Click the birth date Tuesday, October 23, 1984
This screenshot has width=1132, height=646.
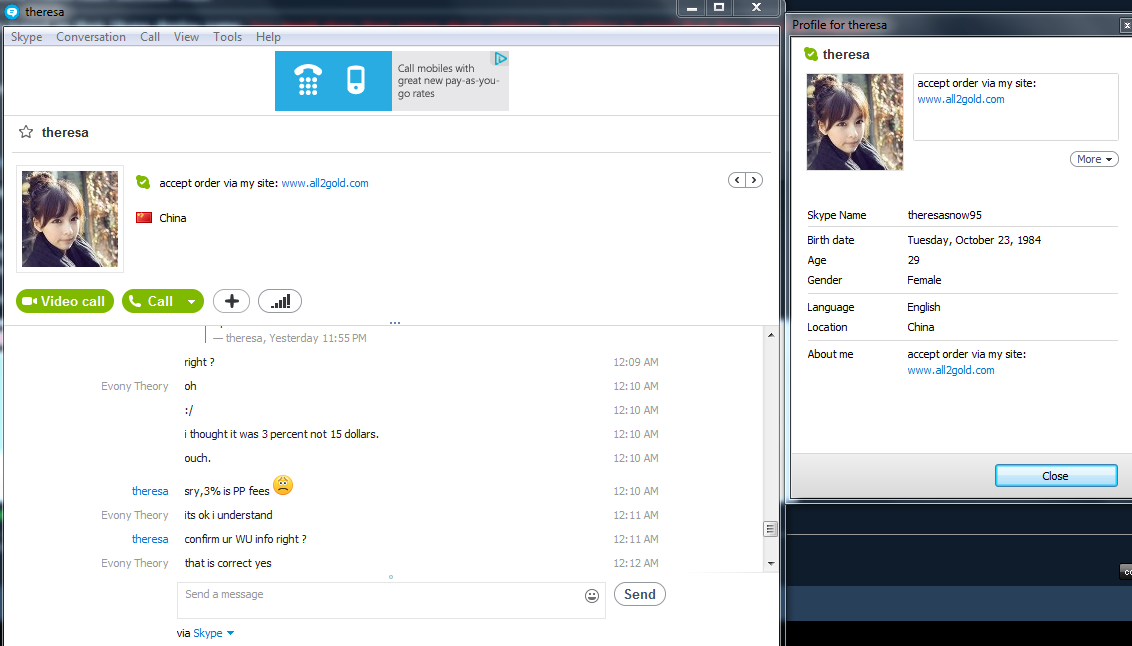tap(974, 240)
